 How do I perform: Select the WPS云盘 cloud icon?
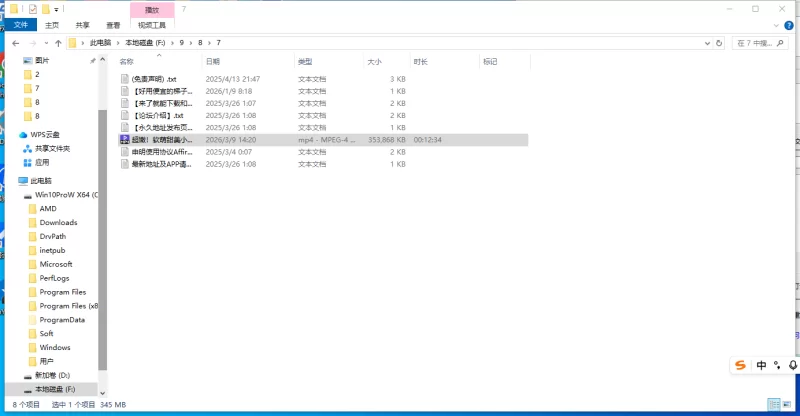24,134
